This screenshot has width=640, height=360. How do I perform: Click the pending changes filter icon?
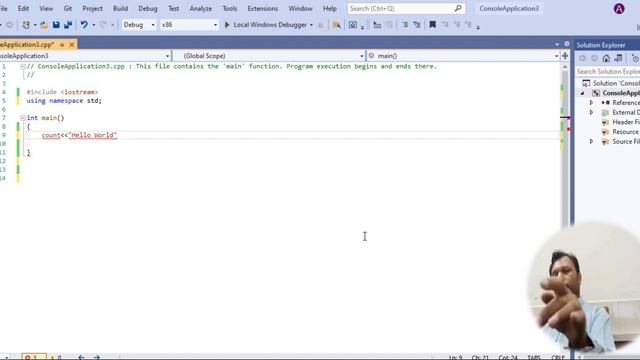[x=635, y=59]
